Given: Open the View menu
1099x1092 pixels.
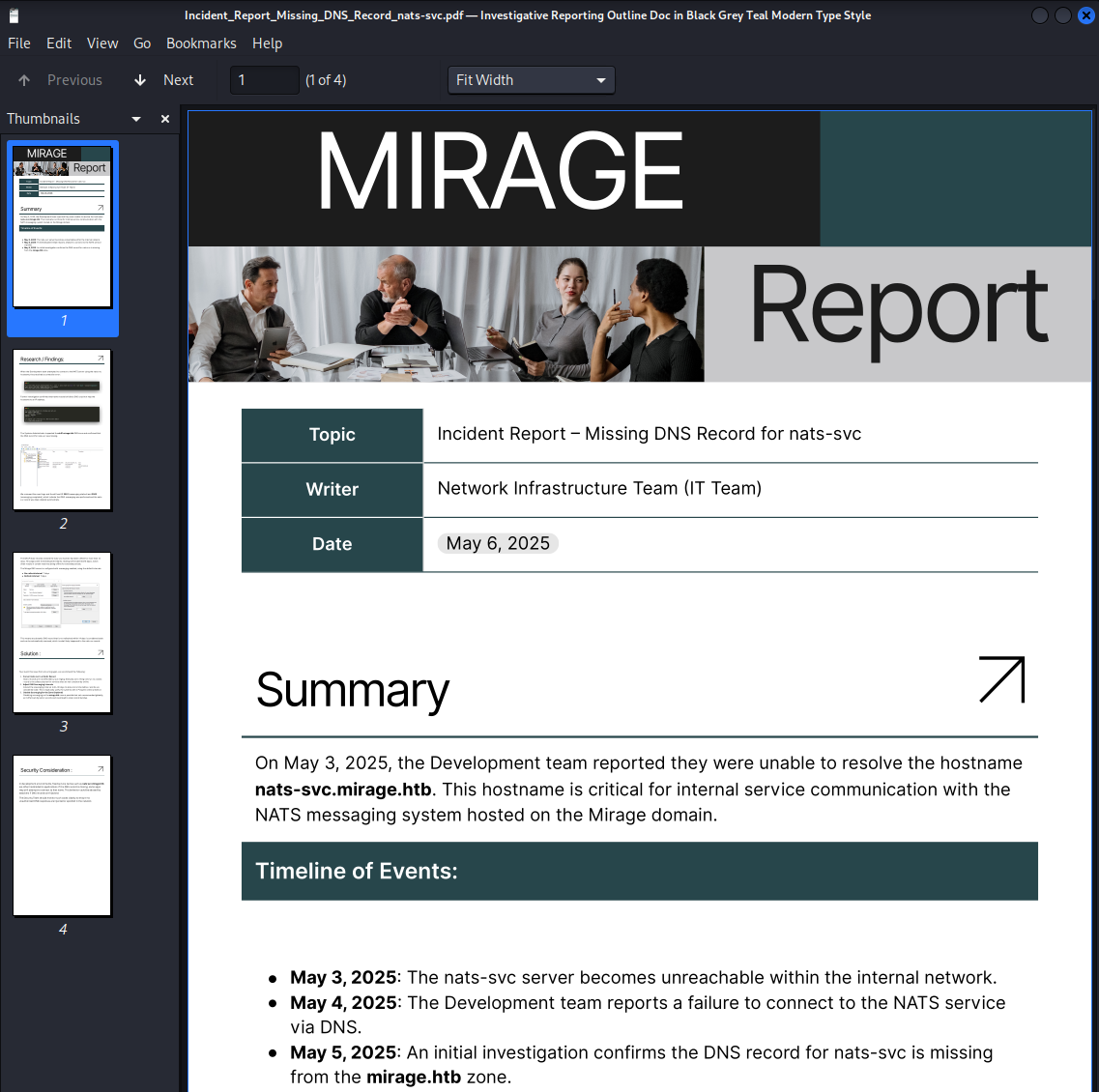Looking at the screenshot, I should click(102, 43).
